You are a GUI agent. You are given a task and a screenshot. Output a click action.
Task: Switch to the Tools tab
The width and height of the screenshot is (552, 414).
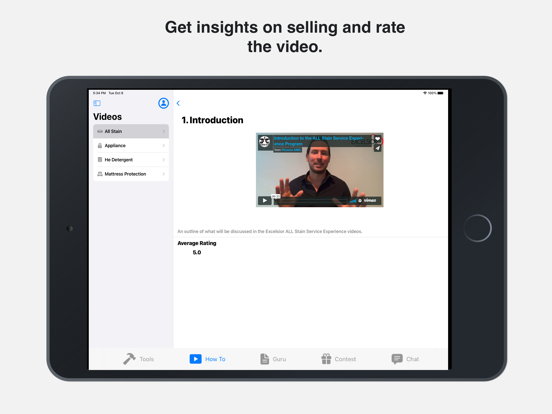coord(138,359)
